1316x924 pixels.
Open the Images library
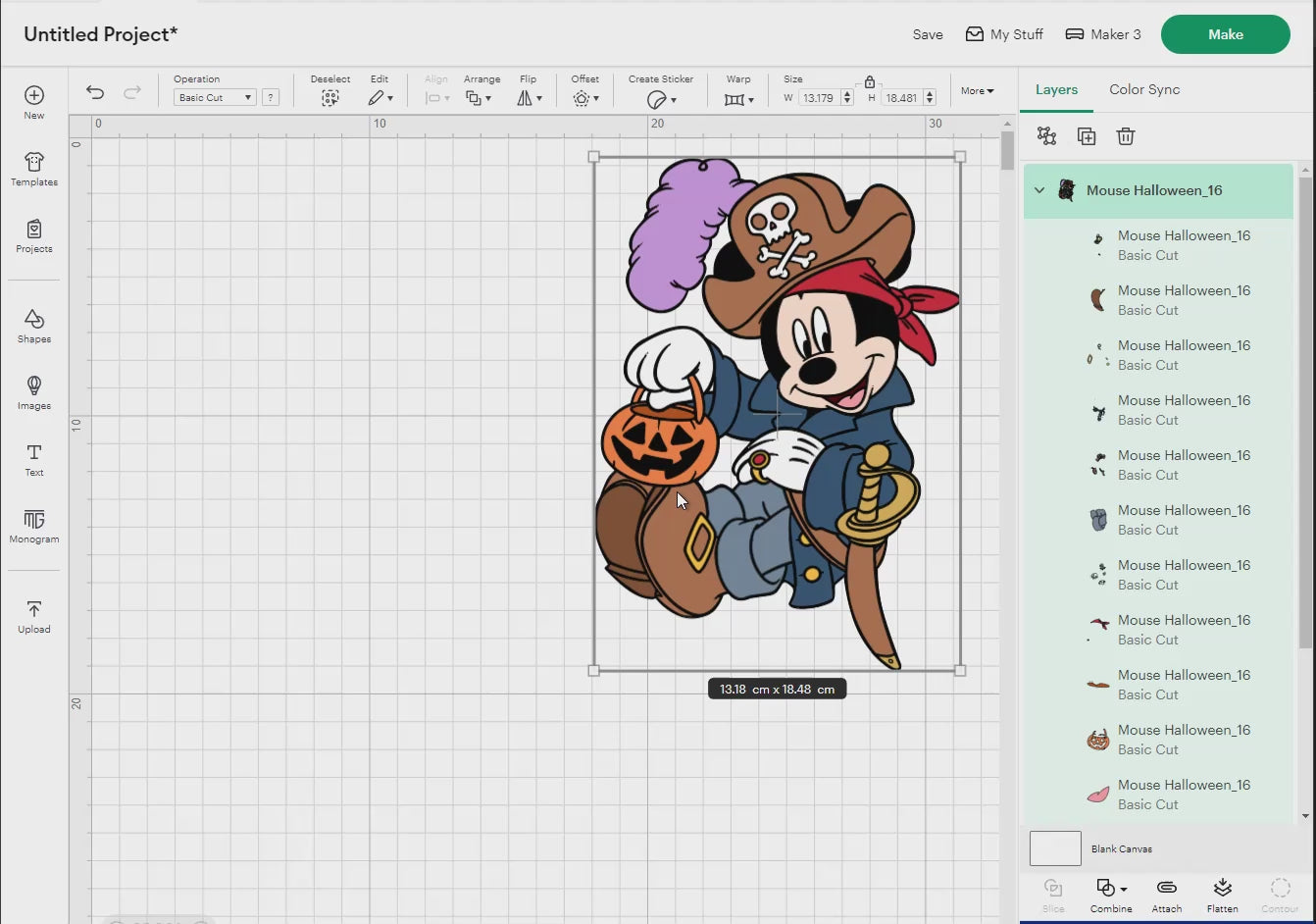coord(34,392)
